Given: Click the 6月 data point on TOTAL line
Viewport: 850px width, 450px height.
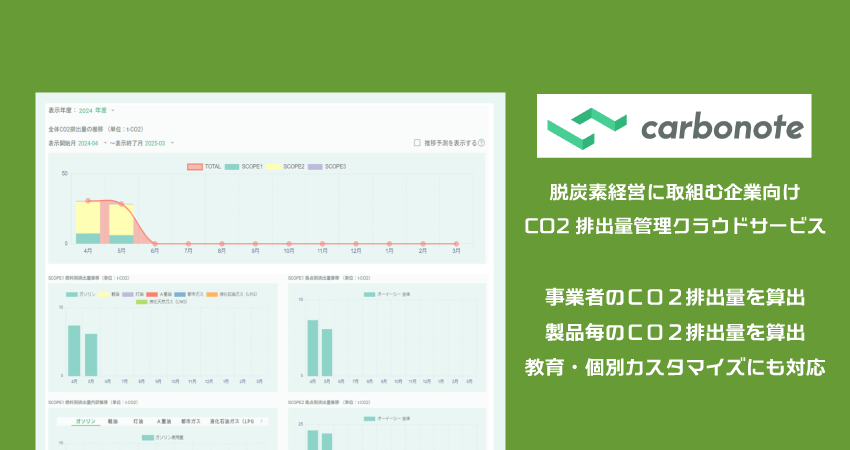Looking at the screenshot, I should tap(155, 244).
